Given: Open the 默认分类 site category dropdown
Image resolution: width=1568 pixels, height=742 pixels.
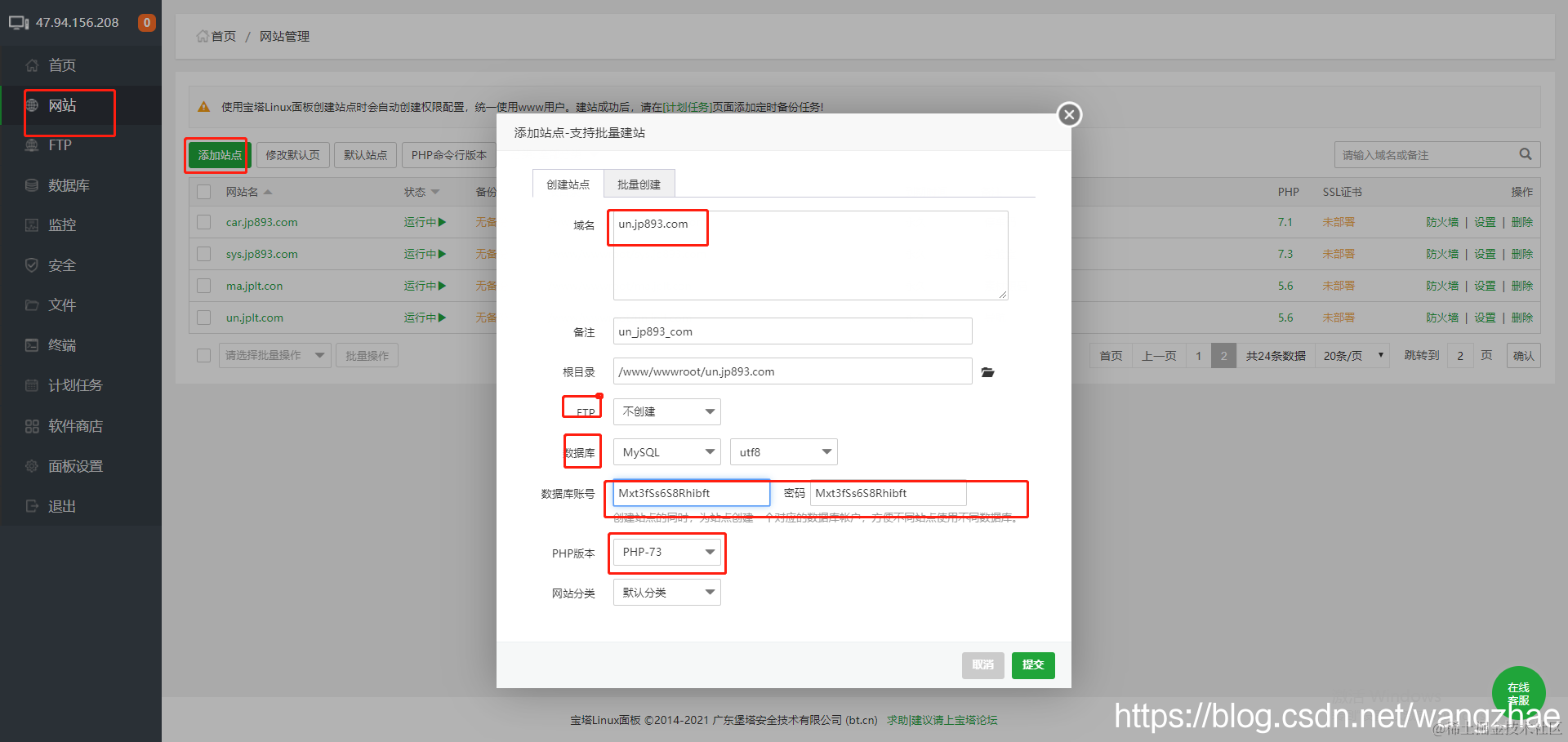Looking at the screenshot, I should [x=667, y=593].
